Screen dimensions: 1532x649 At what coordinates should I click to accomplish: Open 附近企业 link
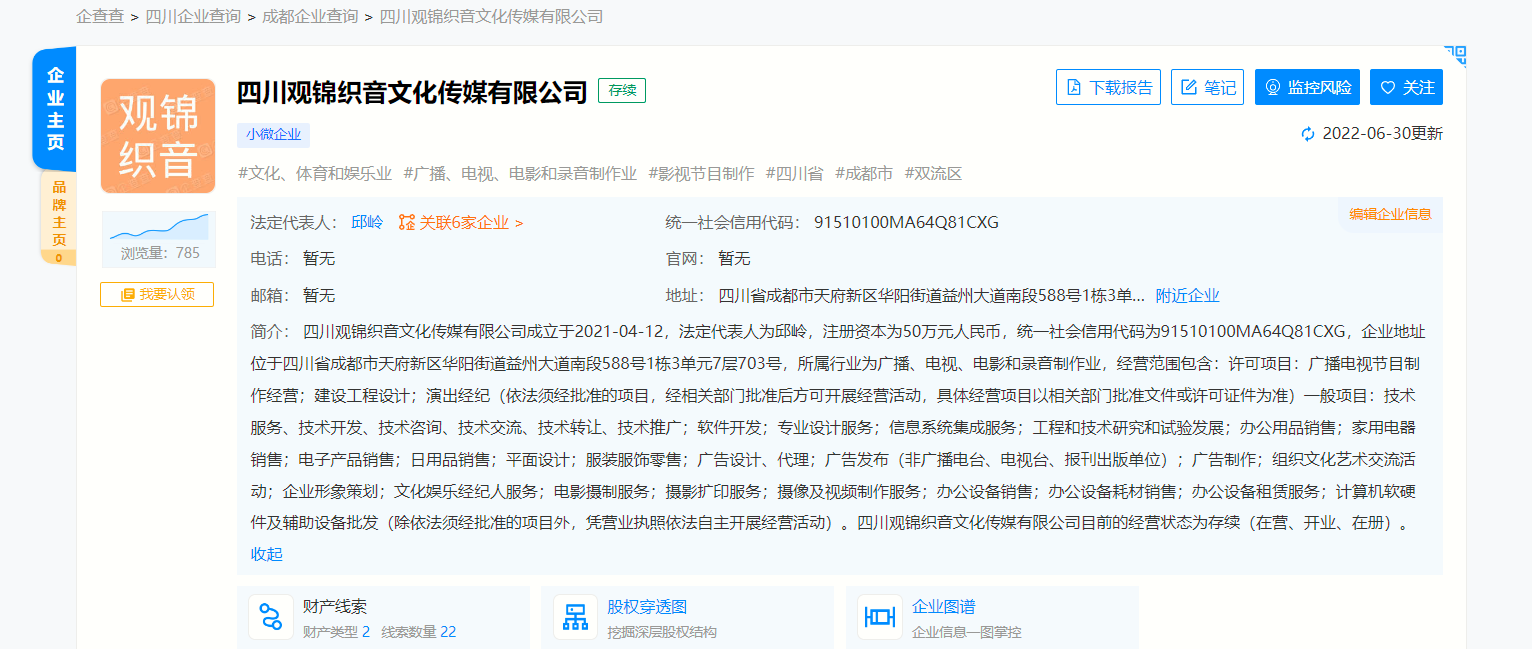point(1188,295)
